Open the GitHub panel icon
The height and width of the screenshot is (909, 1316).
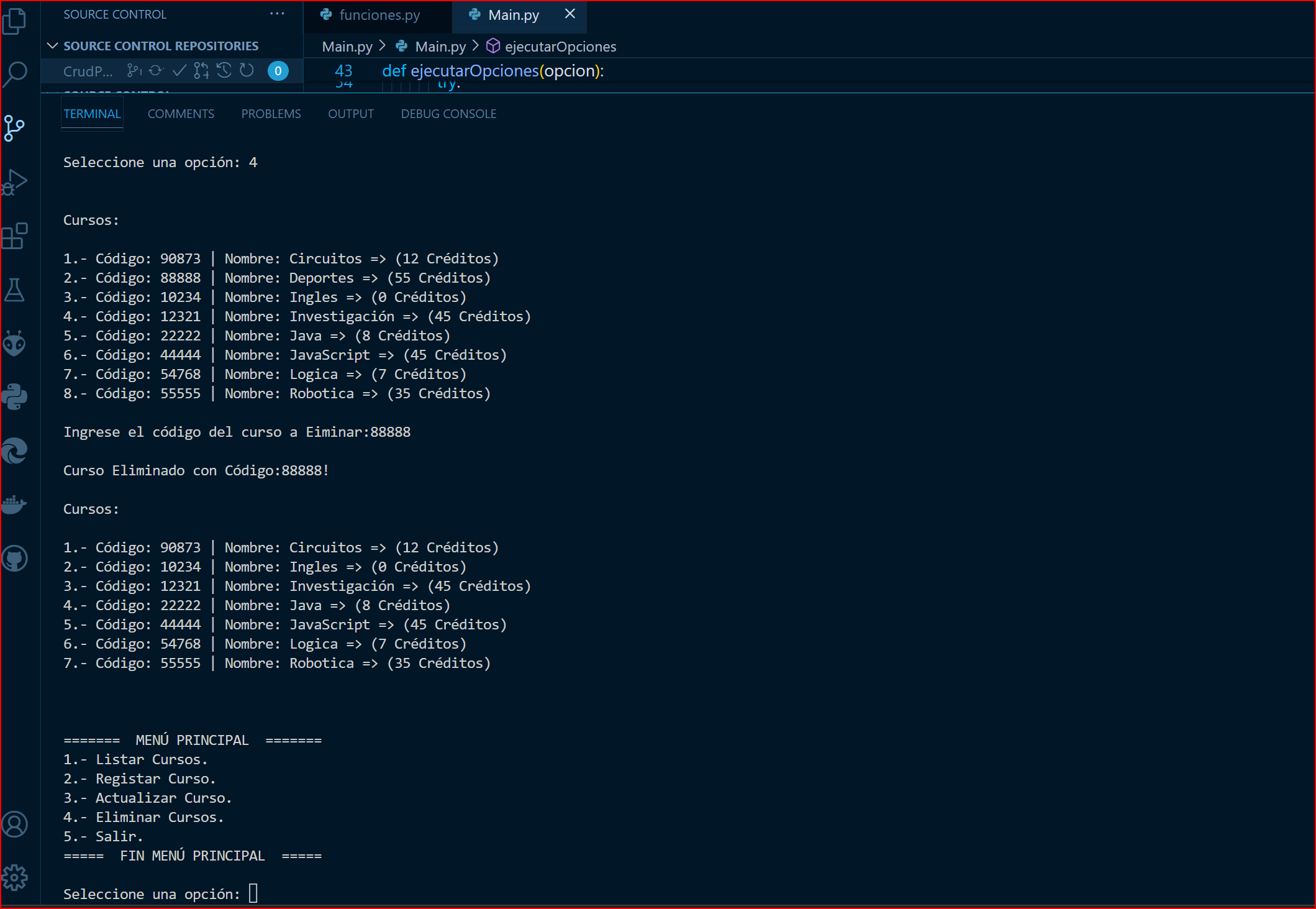click(x=14, y=559)
